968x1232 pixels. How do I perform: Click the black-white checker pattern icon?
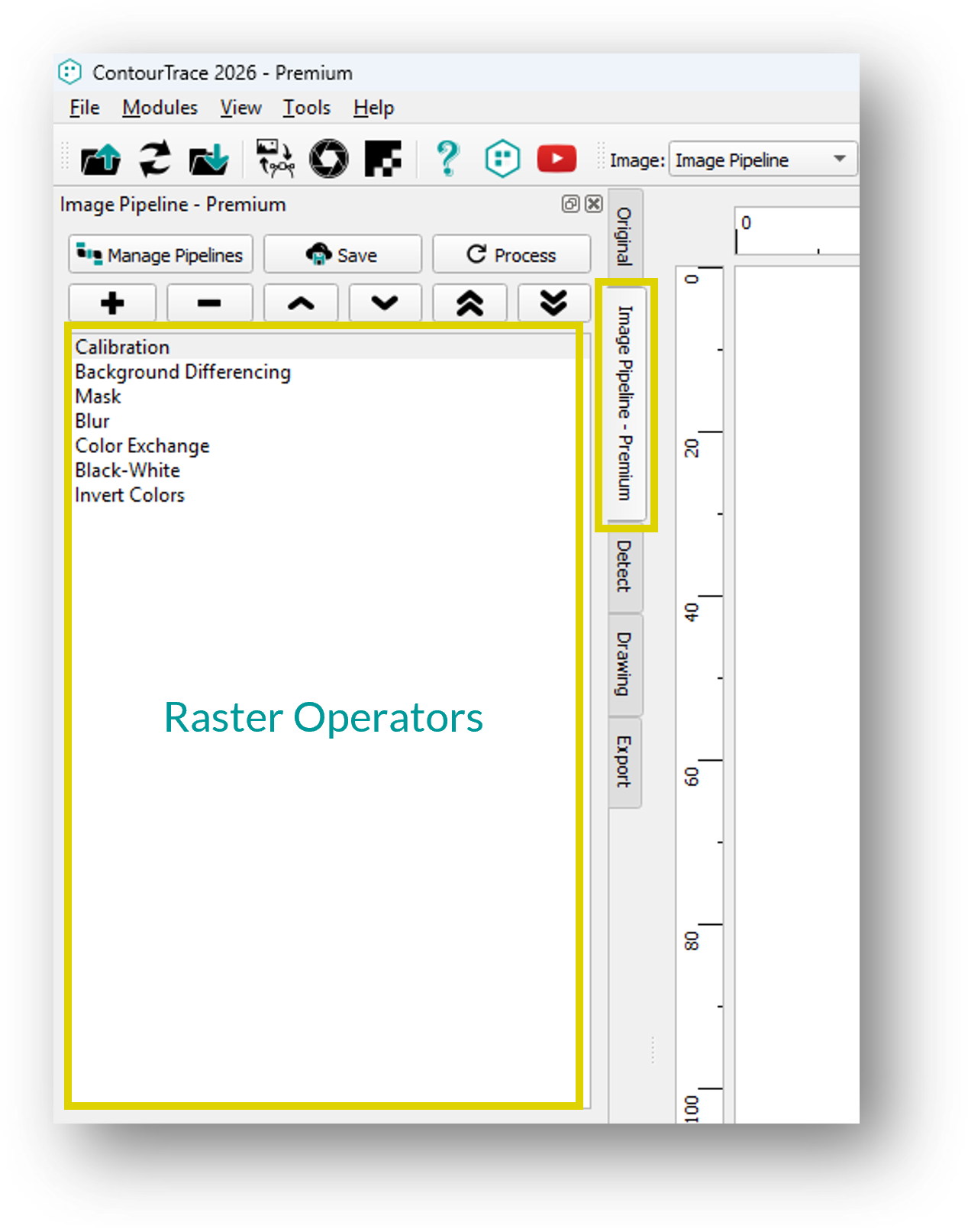(382, 159)
